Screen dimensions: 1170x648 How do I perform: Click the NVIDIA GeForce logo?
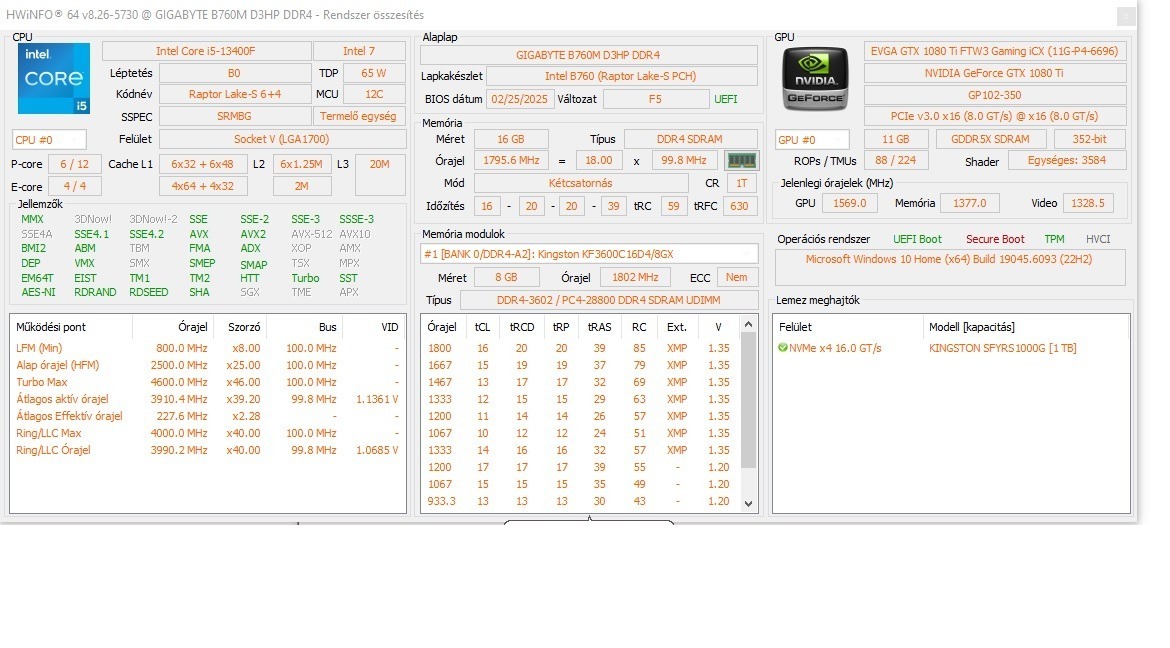(816, 79)
